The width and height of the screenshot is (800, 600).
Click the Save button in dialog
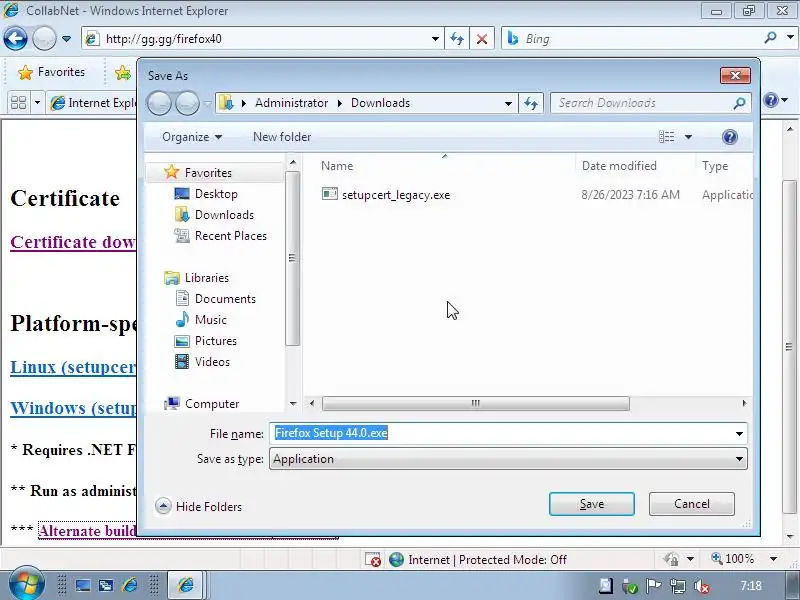pos(592,504)
